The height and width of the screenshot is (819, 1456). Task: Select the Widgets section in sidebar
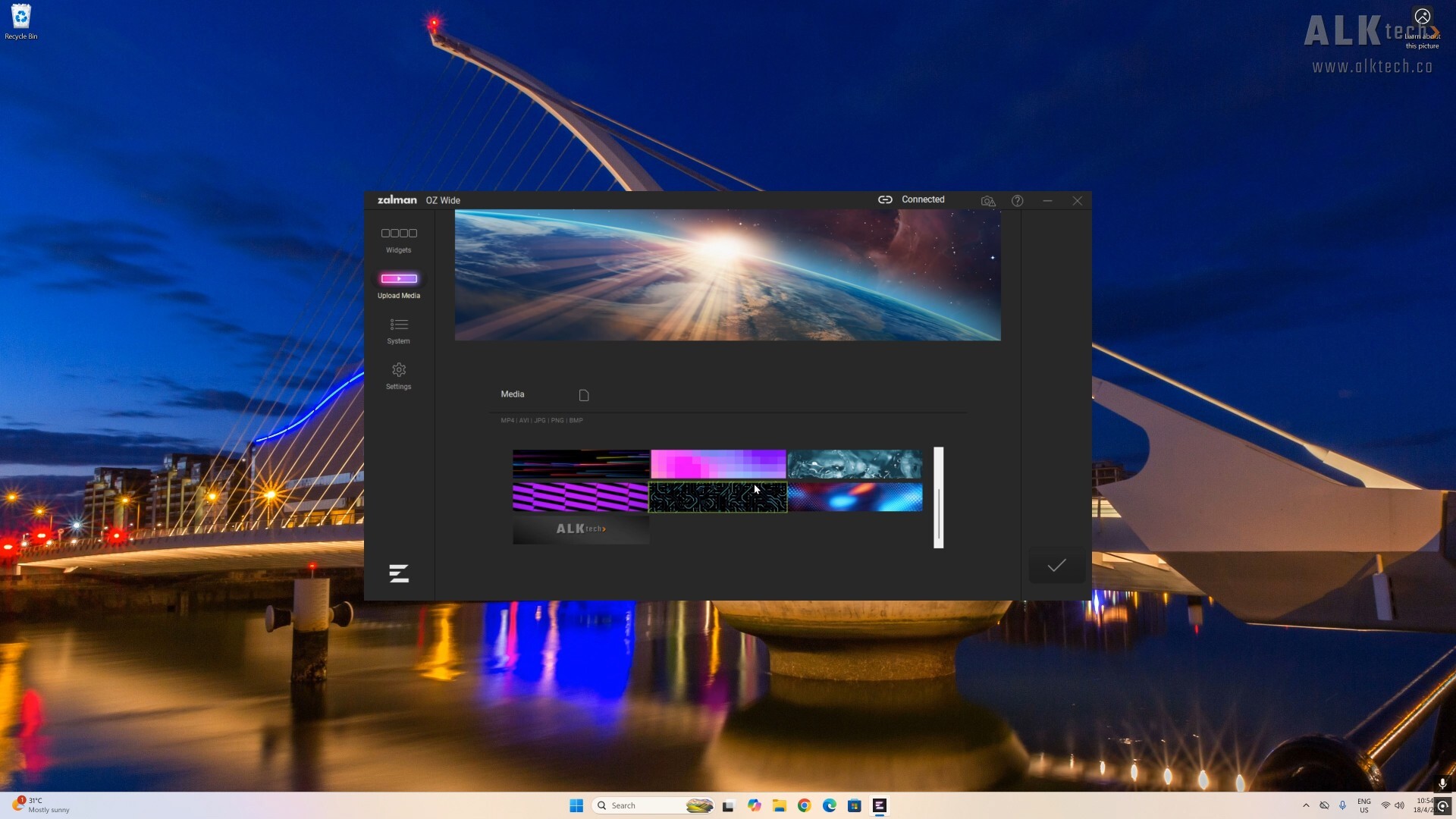tap(398, 240)
